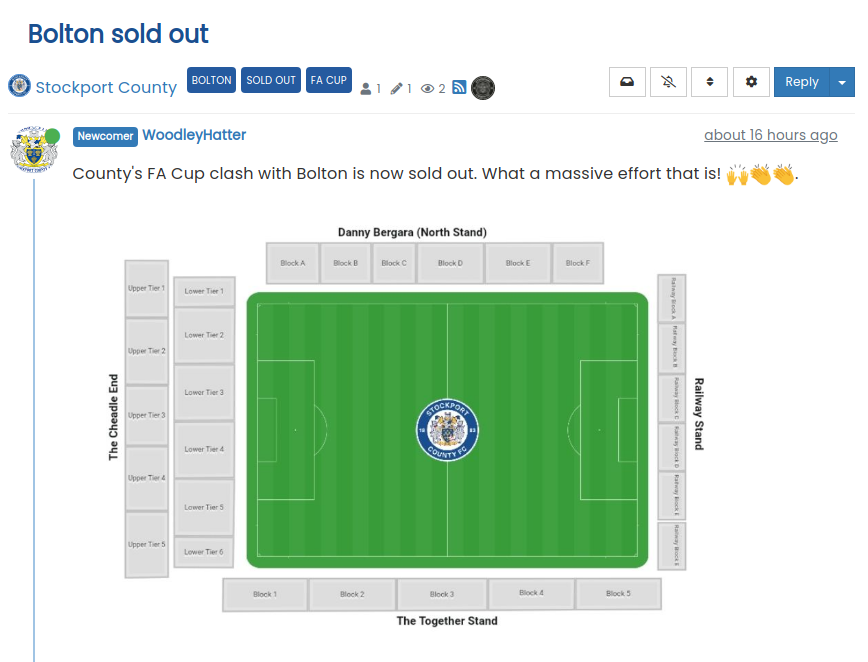Click the dark participant avatar in the header
The image size is (868, 662).
click(x=483, y=88)
